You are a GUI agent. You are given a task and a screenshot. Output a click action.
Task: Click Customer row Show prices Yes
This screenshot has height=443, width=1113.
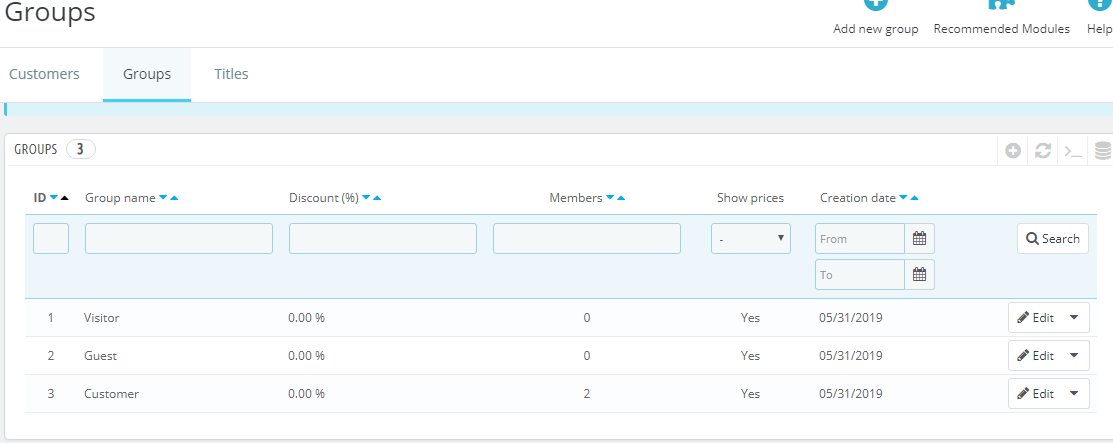(750, 393)
